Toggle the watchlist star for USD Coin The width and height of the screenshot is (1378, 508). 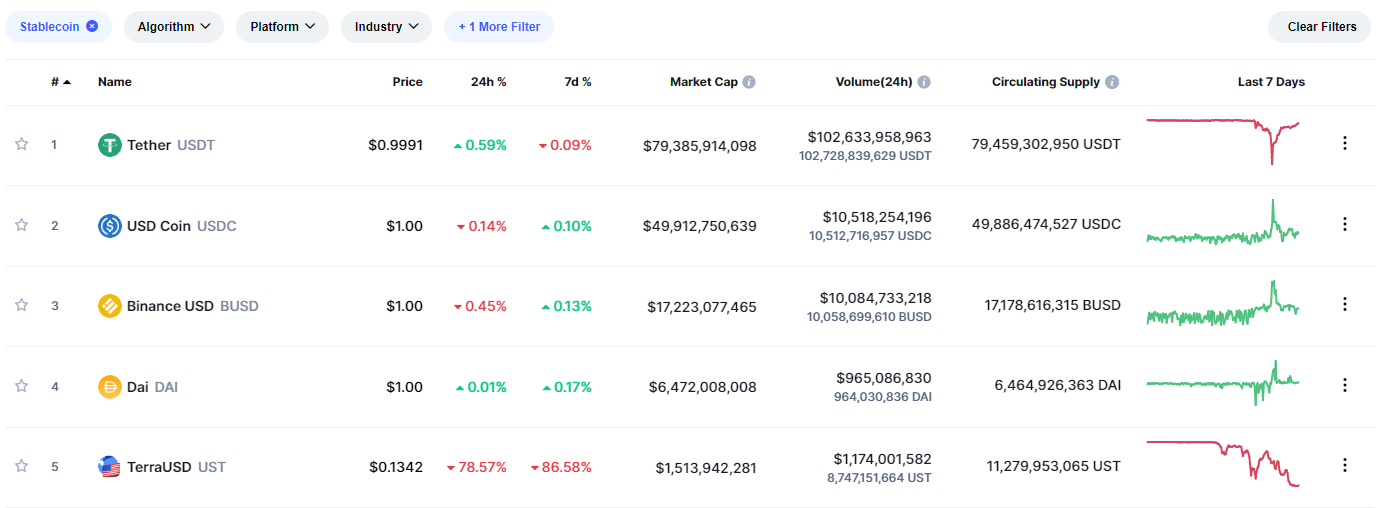(x=21, y=226)
